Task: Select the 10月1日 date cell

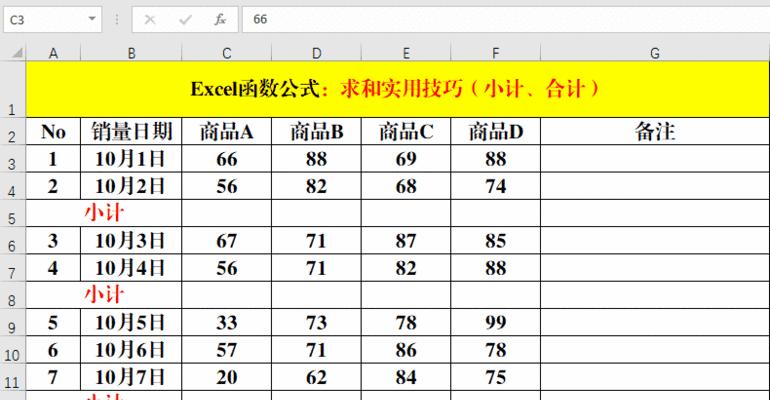Action: (x=131, y=159)
